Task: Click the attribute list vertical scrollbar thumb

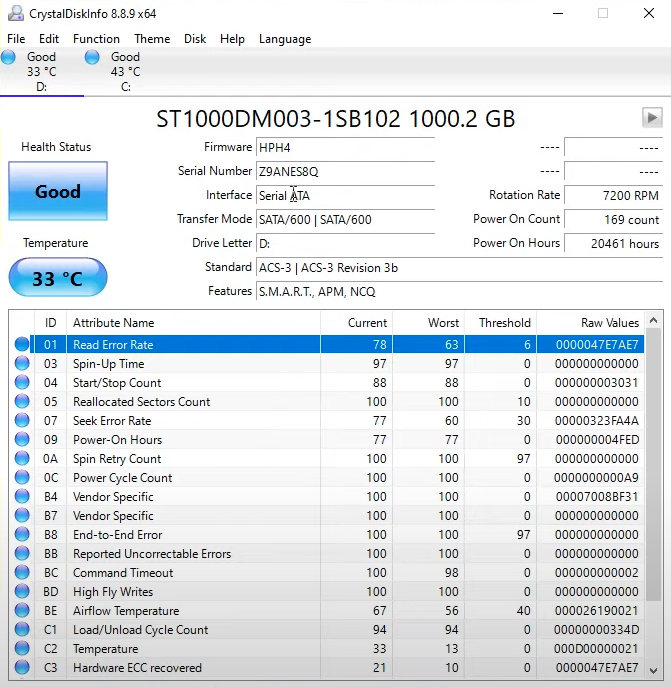Action: [x=653, y=464]
